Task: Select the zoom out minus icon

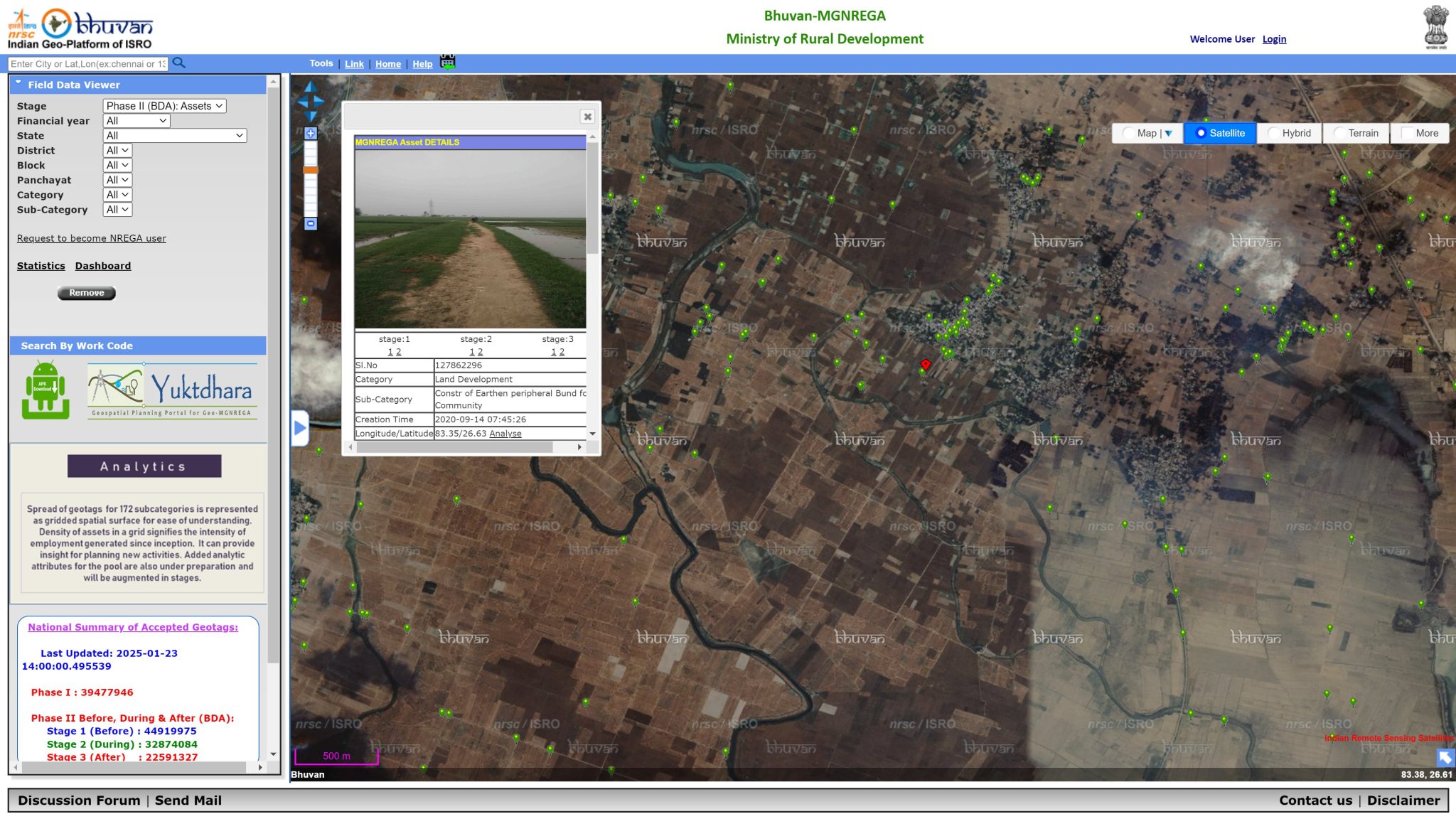Action: click(311, 224)
